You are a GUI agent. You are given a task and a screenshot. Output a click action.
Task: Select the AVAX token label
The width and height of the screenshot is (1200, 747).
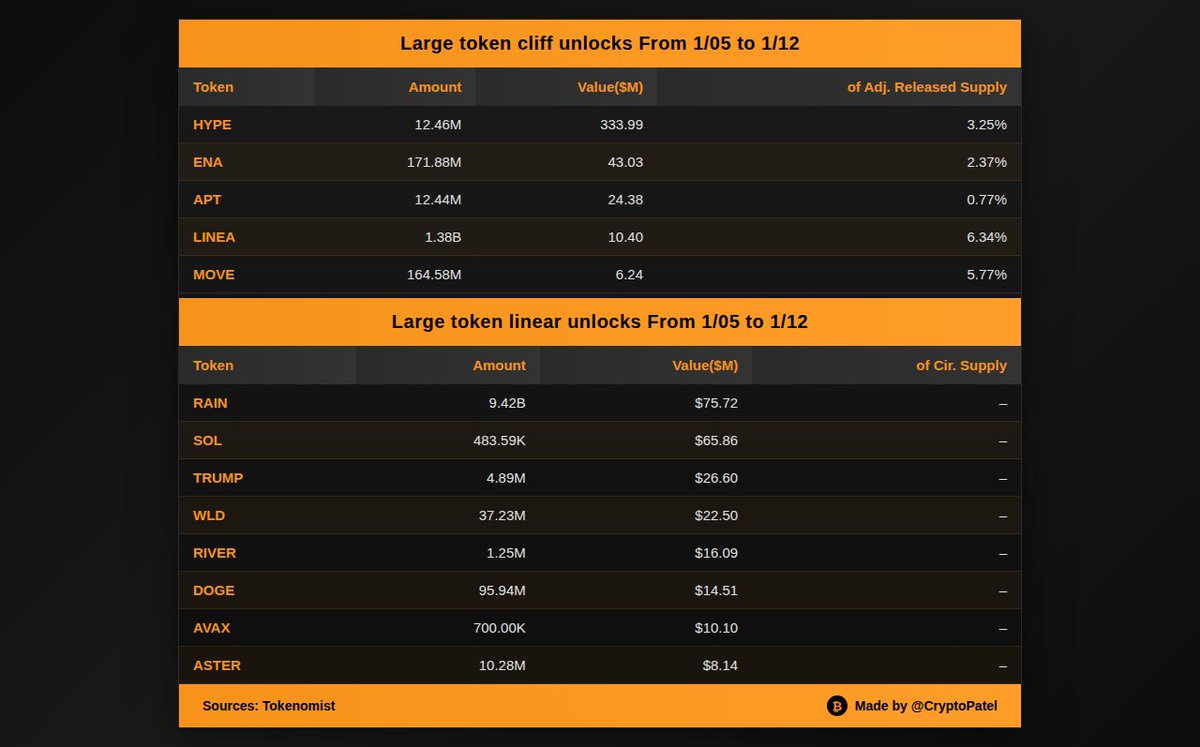(x=212, y=628)
